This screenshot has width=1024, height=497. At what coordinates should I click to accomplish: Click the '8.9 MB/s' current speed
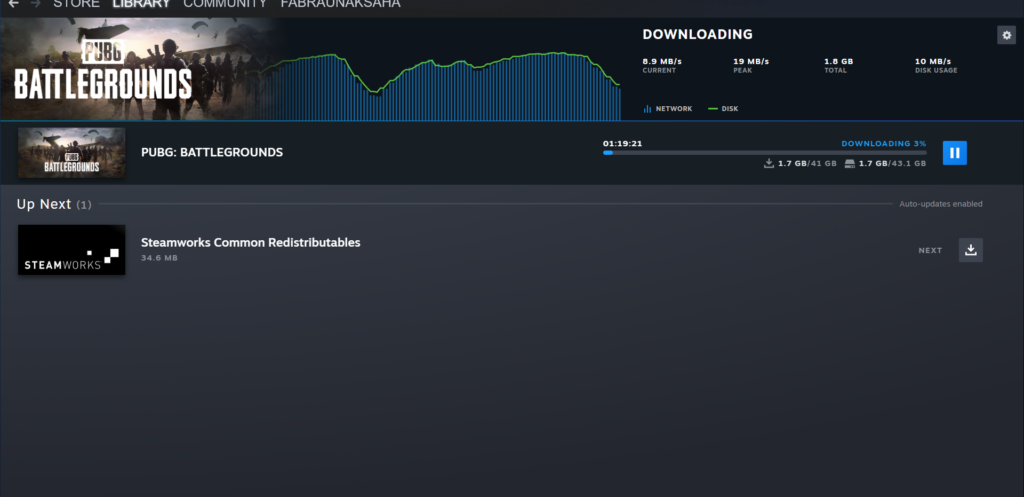[662, 61]
